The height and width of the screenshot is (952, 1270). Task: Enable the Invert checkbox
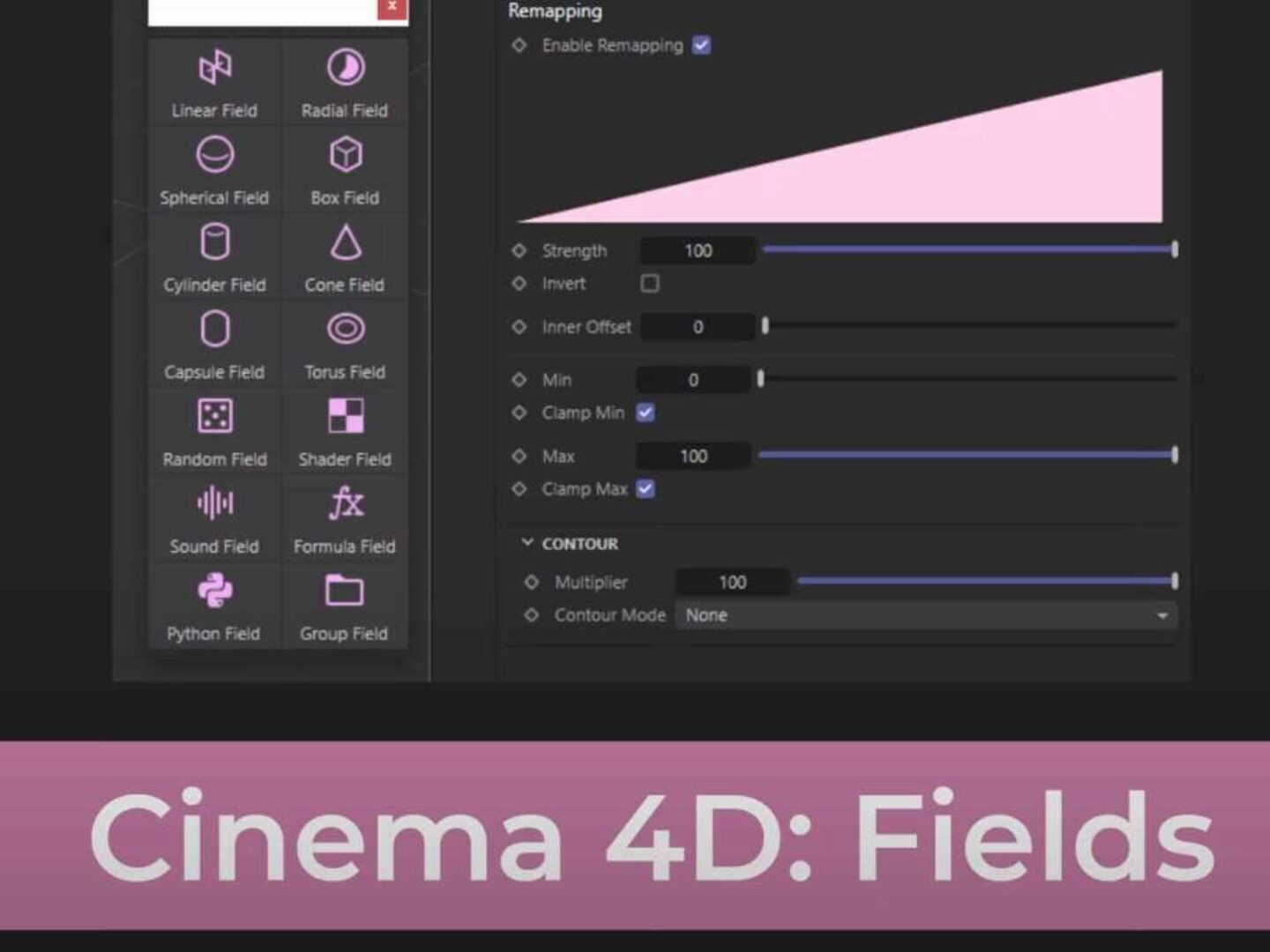click(x=650, y=284)
